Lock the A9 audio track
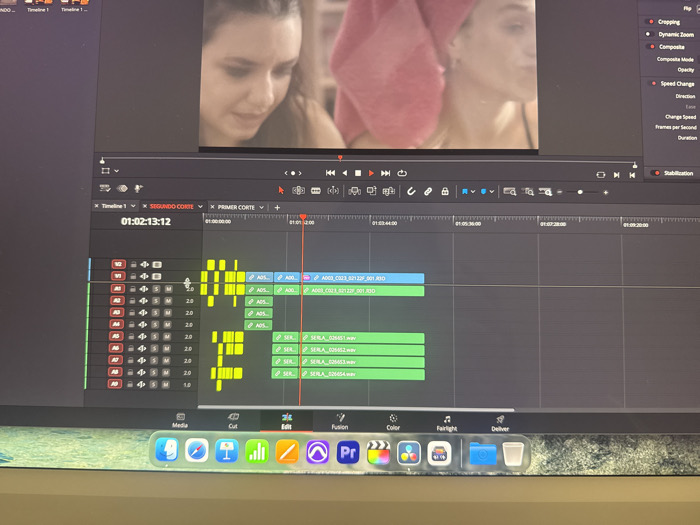Image resolution: width=700 pixels, height=525 pixels. [129, 384]
